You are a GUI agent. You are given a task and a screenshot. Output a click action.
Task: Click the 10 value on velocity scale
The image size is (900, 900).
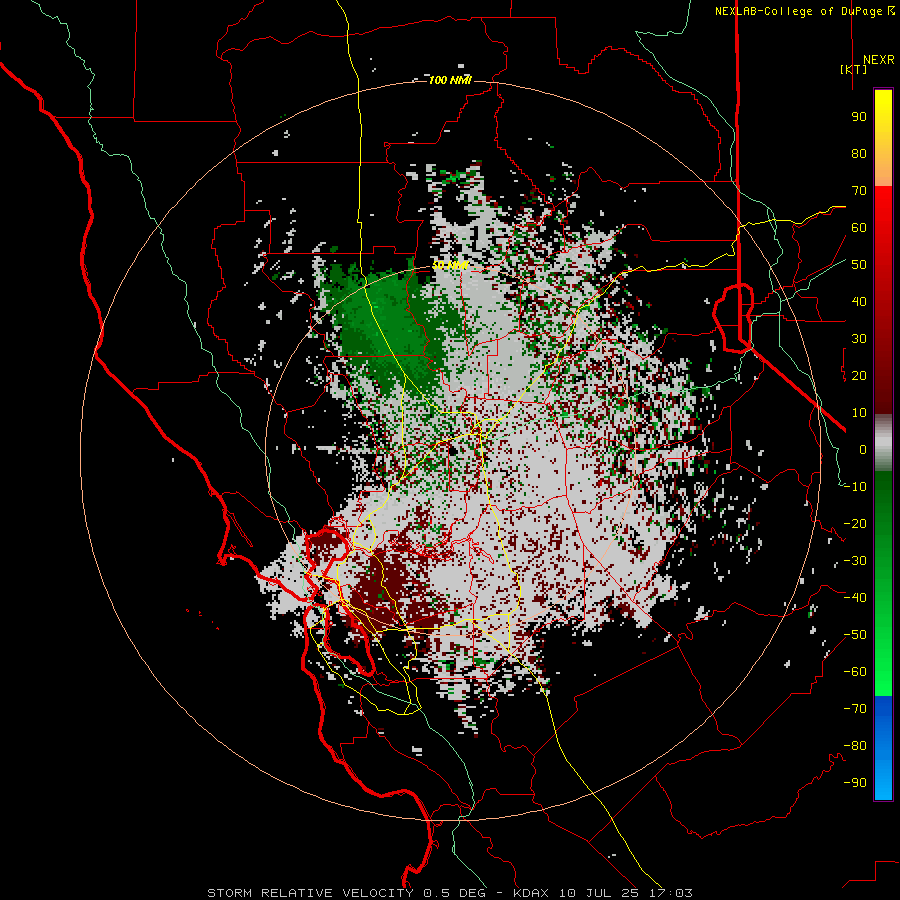click(x=859, y=413)
